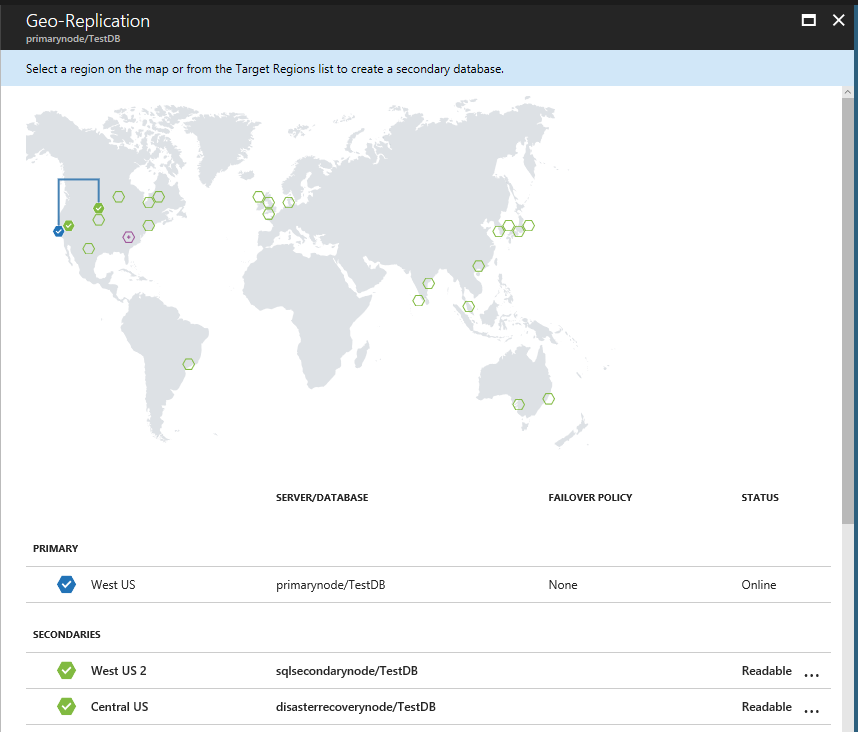Image resolution: width=858 pixels, height=732 pixels.
Task: Choose the southernmost India region hexagon
Action: pos(419,300)
